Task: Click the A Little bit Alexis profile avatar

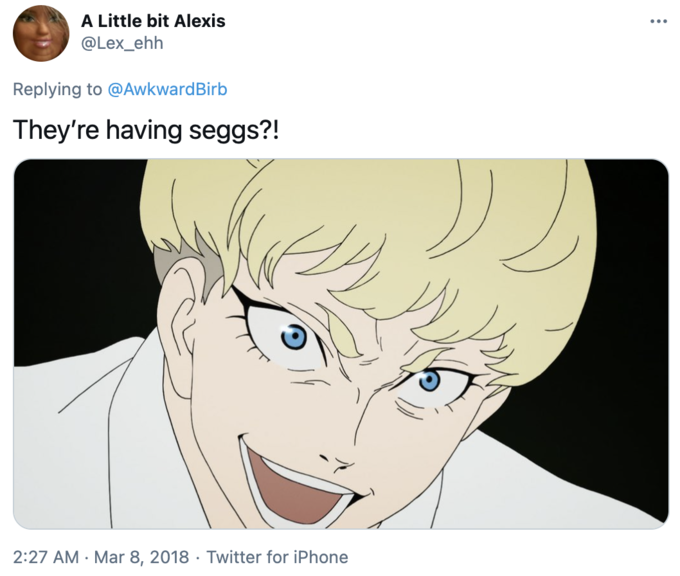Action: tap(41, 33)
